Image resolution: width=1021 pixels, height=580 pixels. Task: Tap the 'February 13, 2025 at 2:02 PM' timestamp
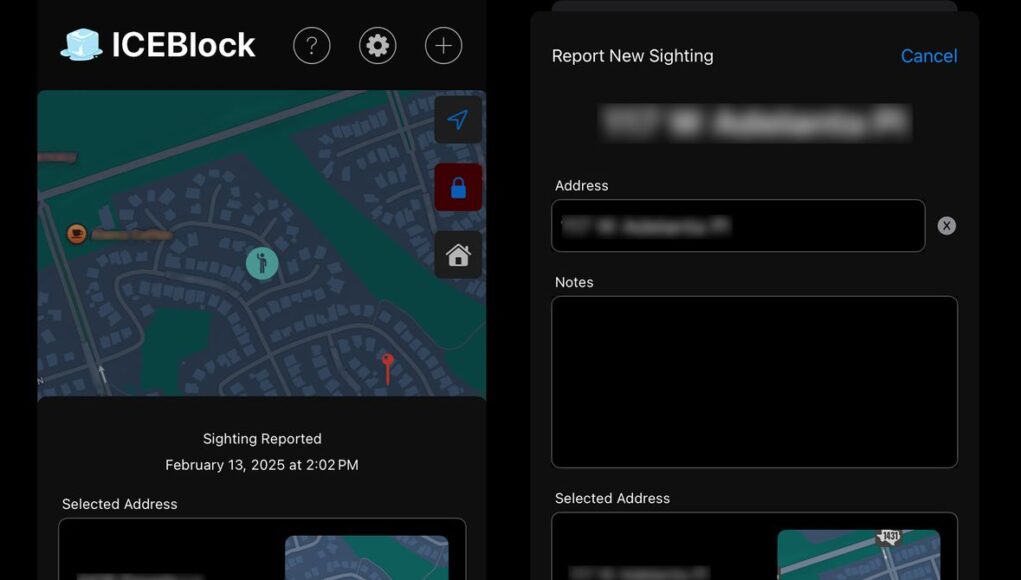tap(262, 465)
